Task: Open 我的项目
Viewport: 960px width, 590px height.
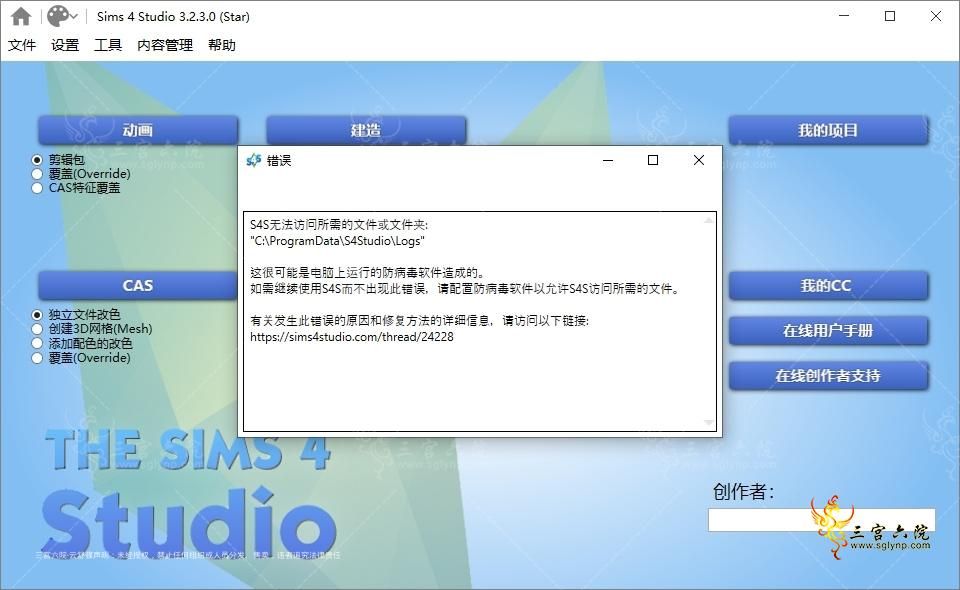Action: [x=828, y=130]
